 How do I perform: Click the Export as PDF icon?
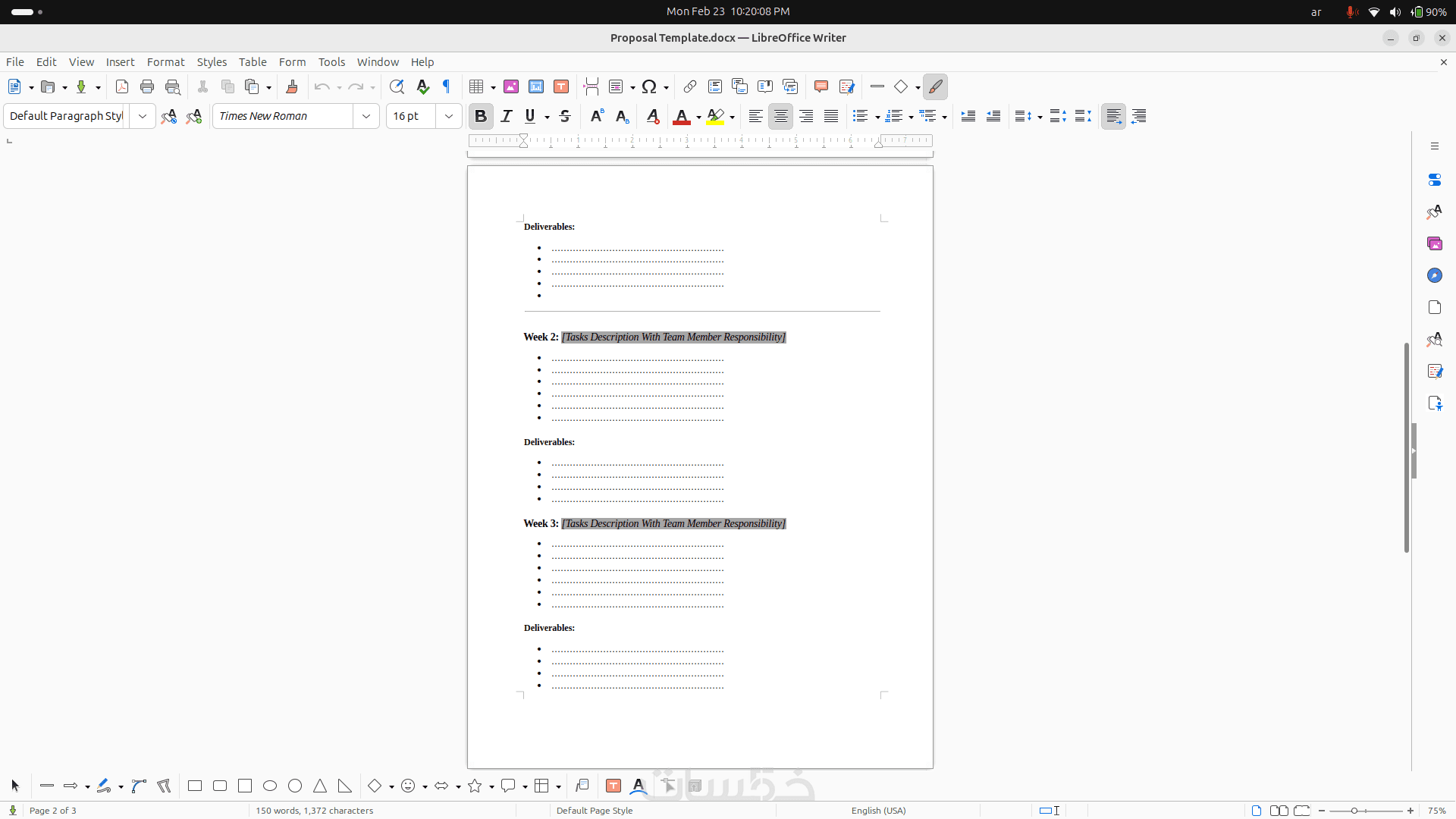point(122,86)
